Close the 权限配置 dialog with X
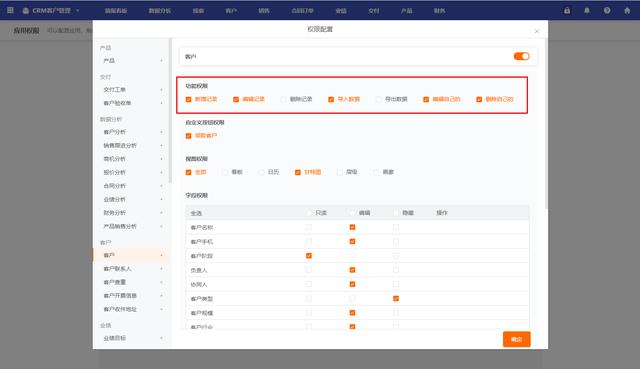 coord(537,31)
